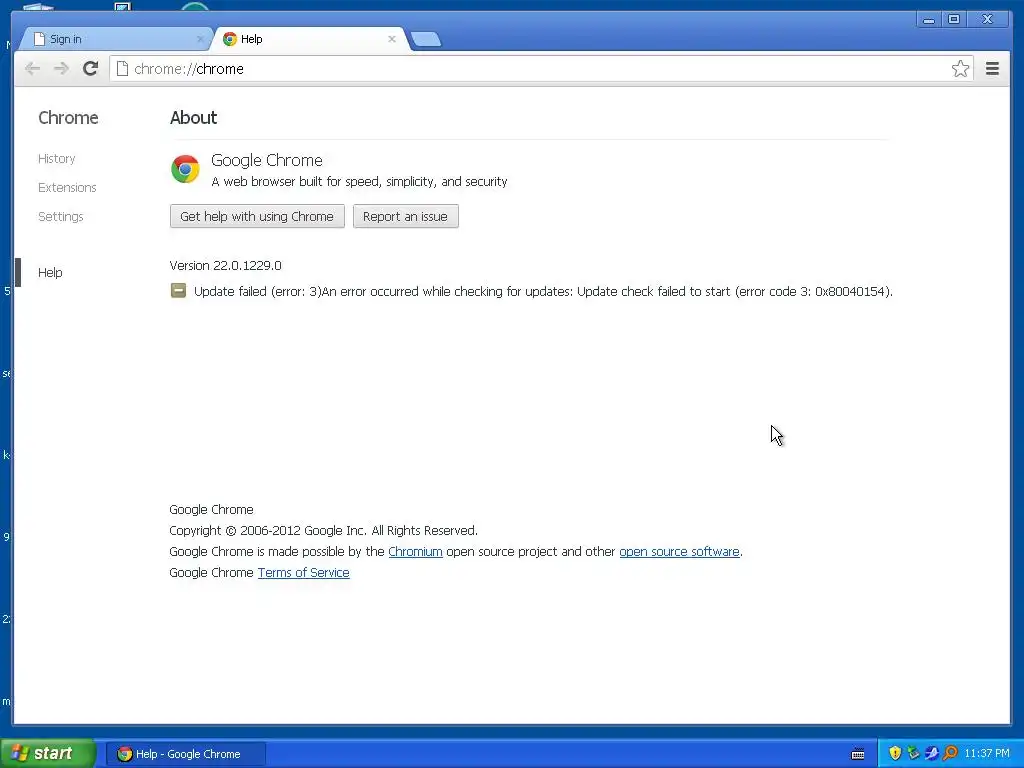Image resolution: width=1024 pixels, height=768 pixels.
Task: Open History in the sidebar
Action: [57, 159]
